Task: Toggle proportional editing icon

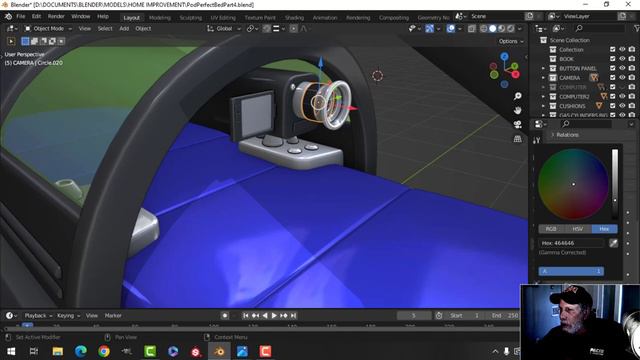Action: (293, 29)
